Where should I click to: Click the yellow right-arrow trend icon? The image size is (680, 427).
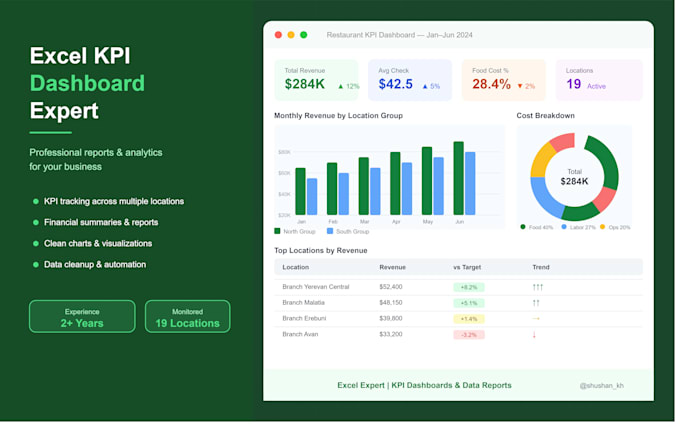pos(536,319)
